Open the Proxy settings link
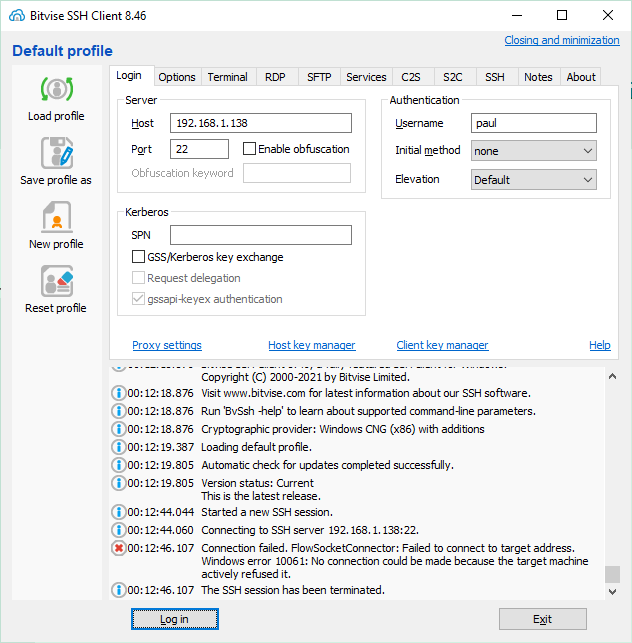This screenshot has height=643, width=632. [x=167, y=345]
